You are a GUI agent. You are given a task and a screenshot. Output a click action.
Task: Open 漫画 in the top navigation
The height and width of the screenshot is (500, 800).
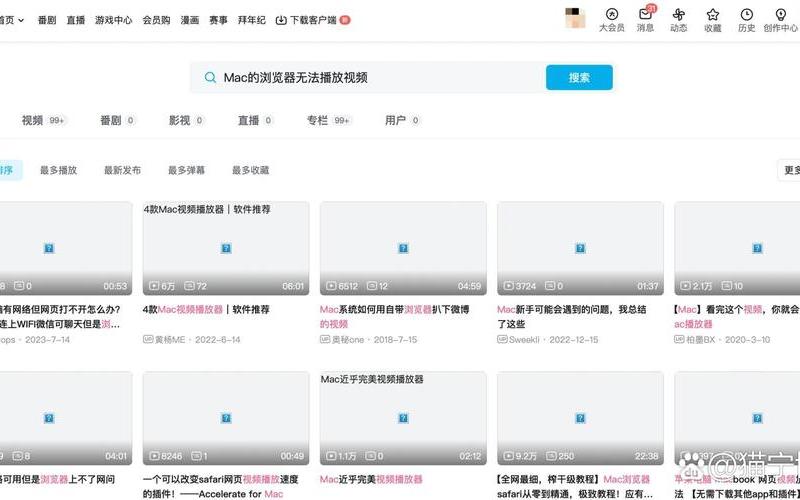189,20
